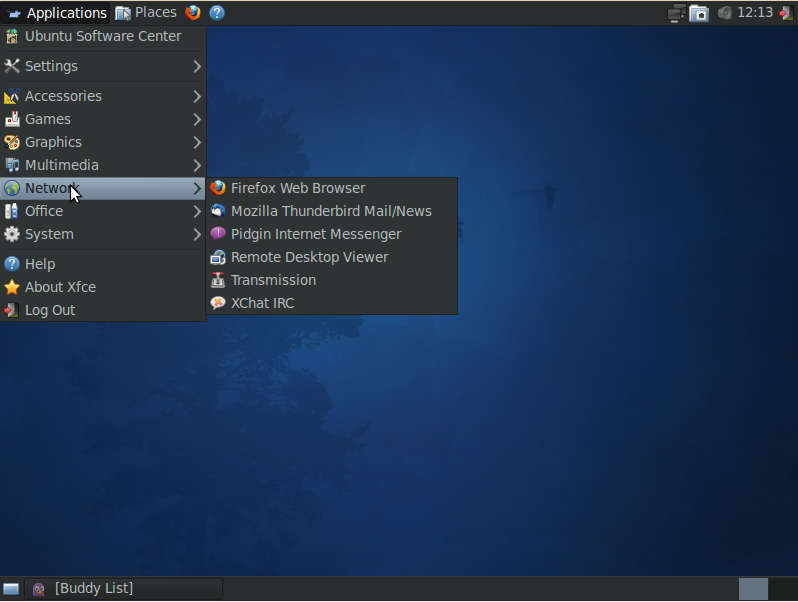Click the home folder icon in the panel
This screenshot has height=602, width=798.
pyautogui.click(x=699, y=13)
